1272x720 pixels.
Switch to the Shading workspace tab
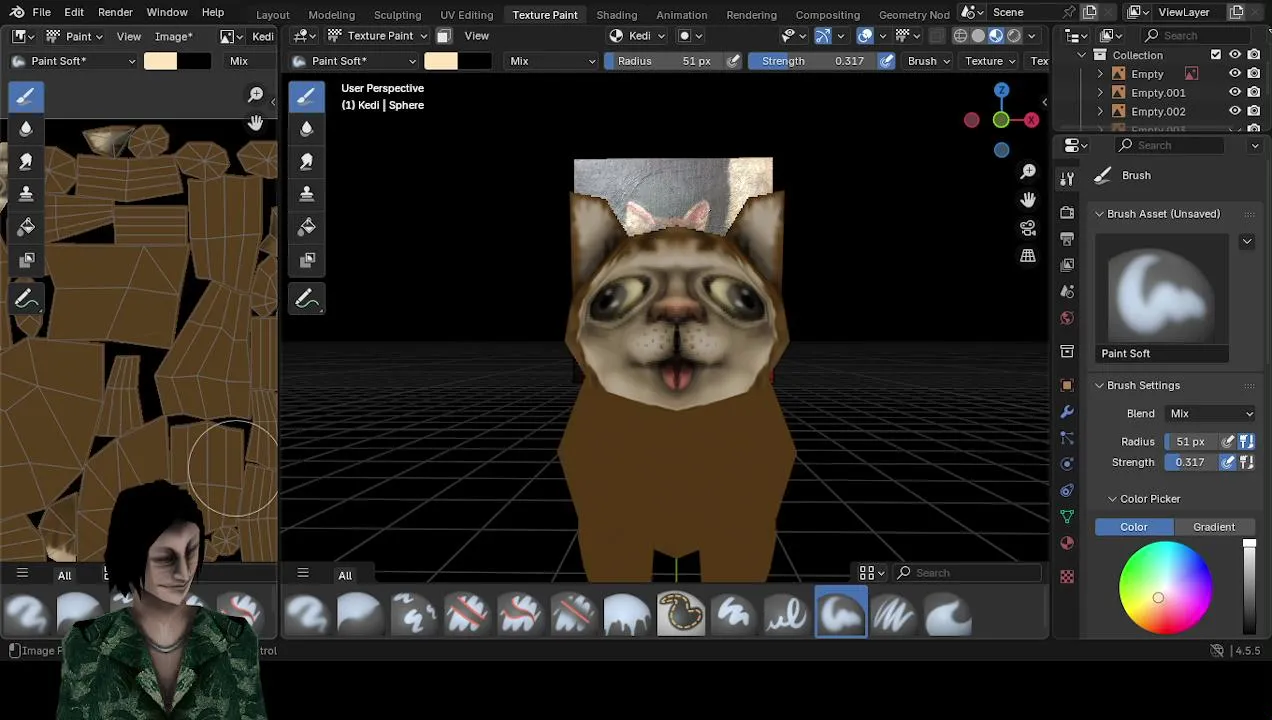click(x=616, y=14)
